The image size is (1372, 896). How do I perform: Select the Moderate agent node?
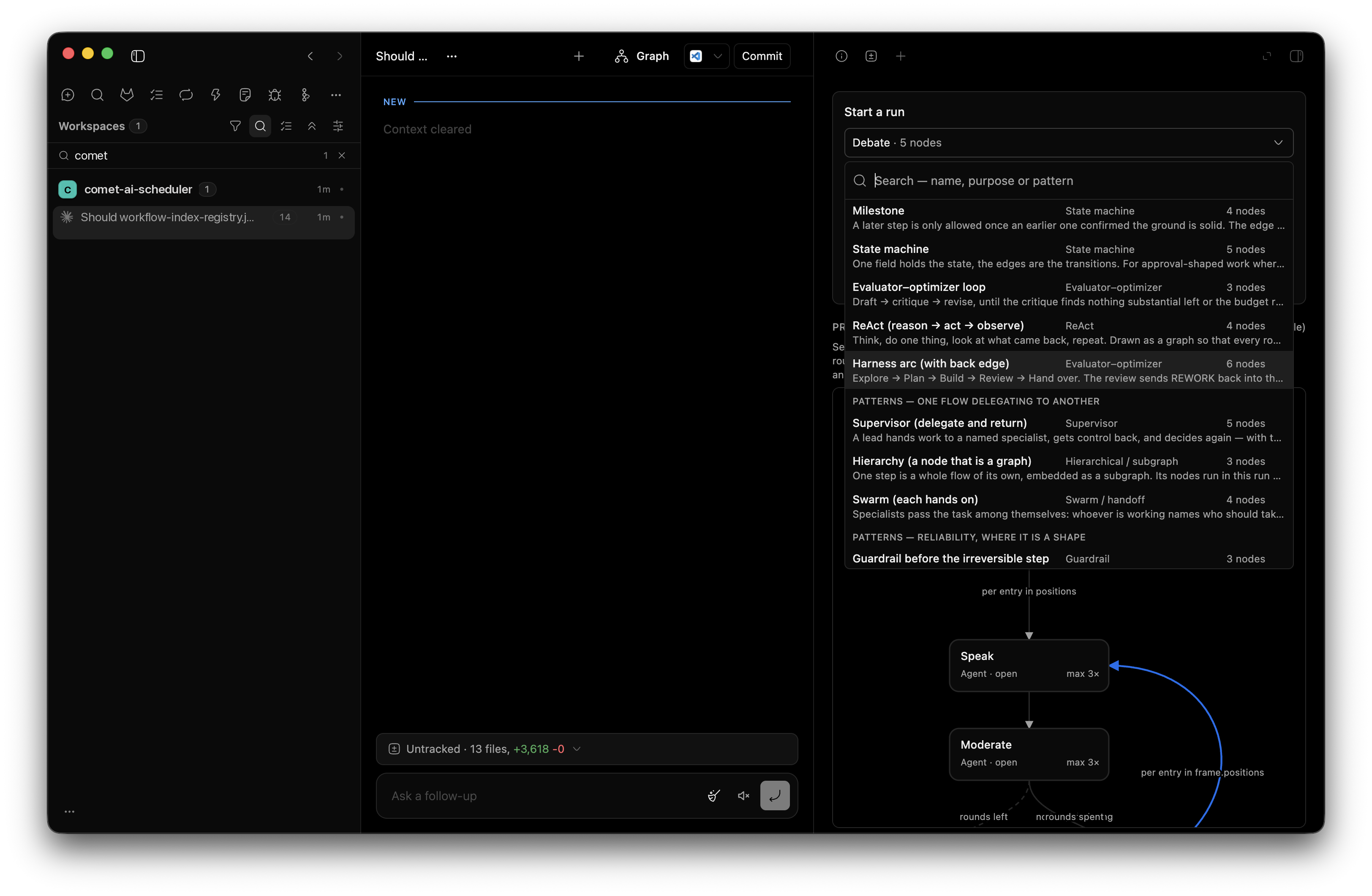click(x=1029, y=754)
